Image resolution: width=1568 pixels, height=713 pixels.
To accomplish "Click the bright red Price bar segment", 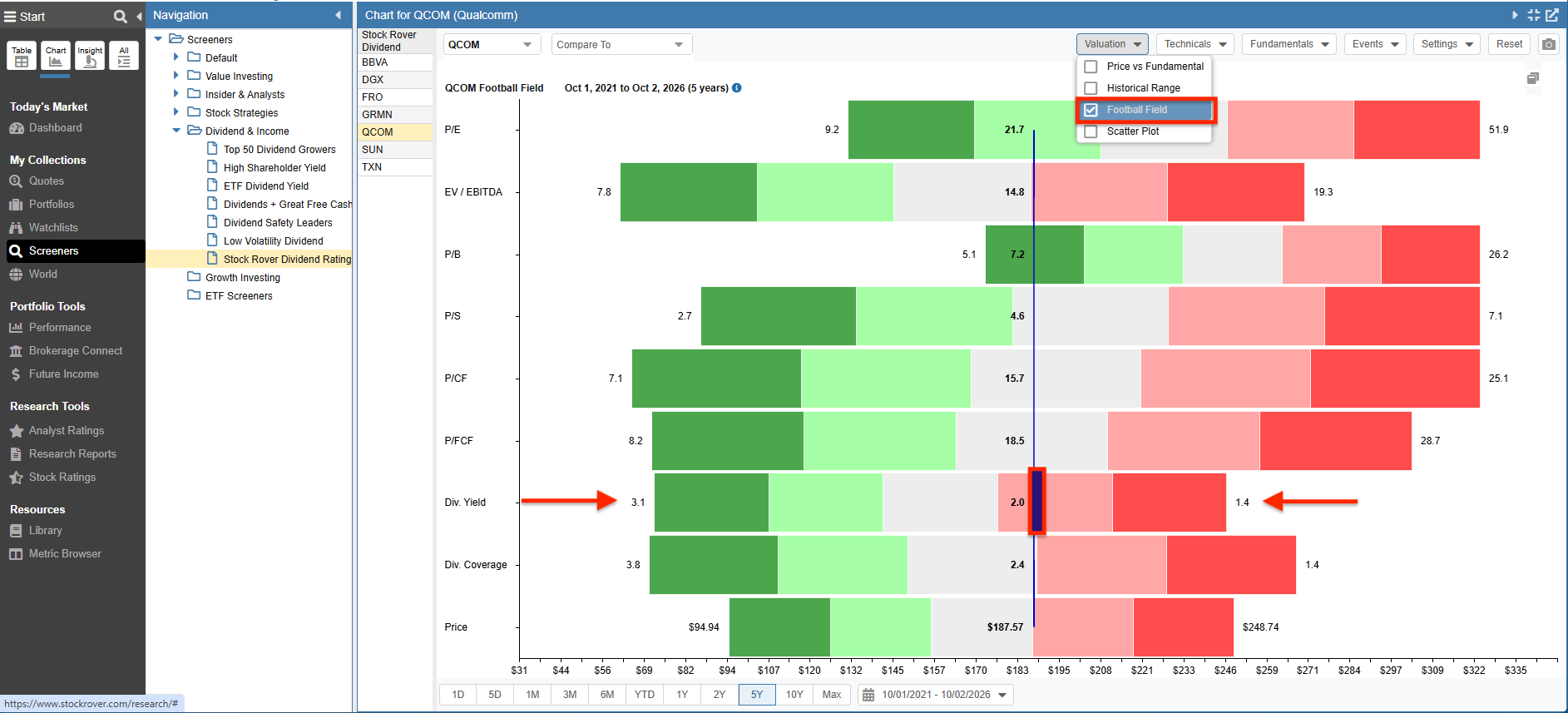I will click(1183, 627).
